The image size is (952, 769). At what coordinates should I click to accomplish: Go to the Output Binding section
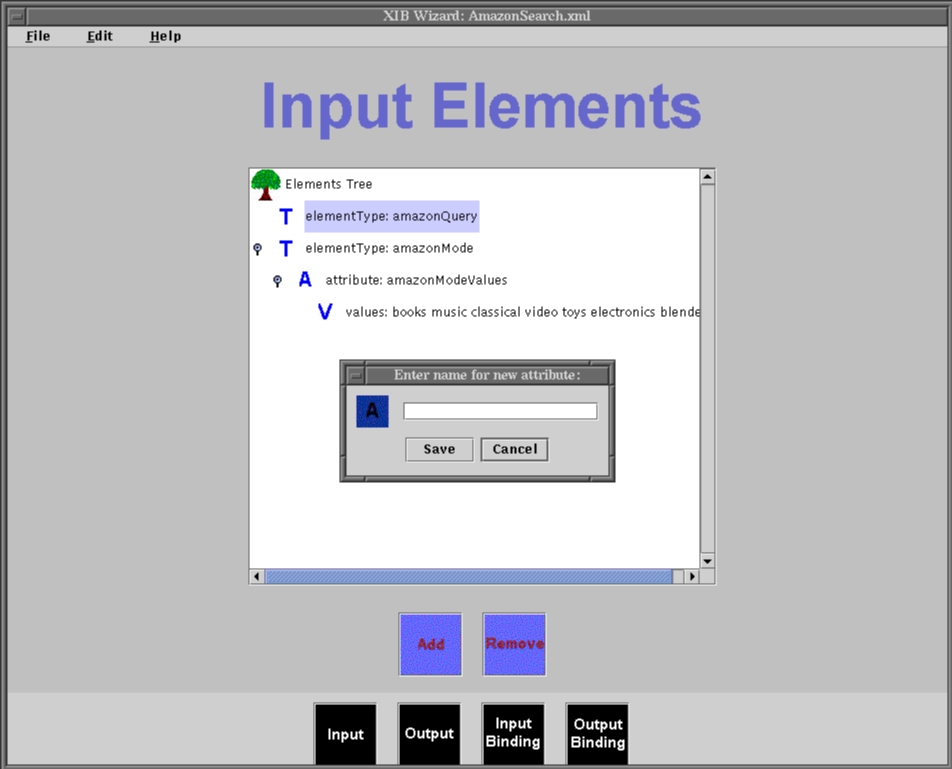pos(597,734)
